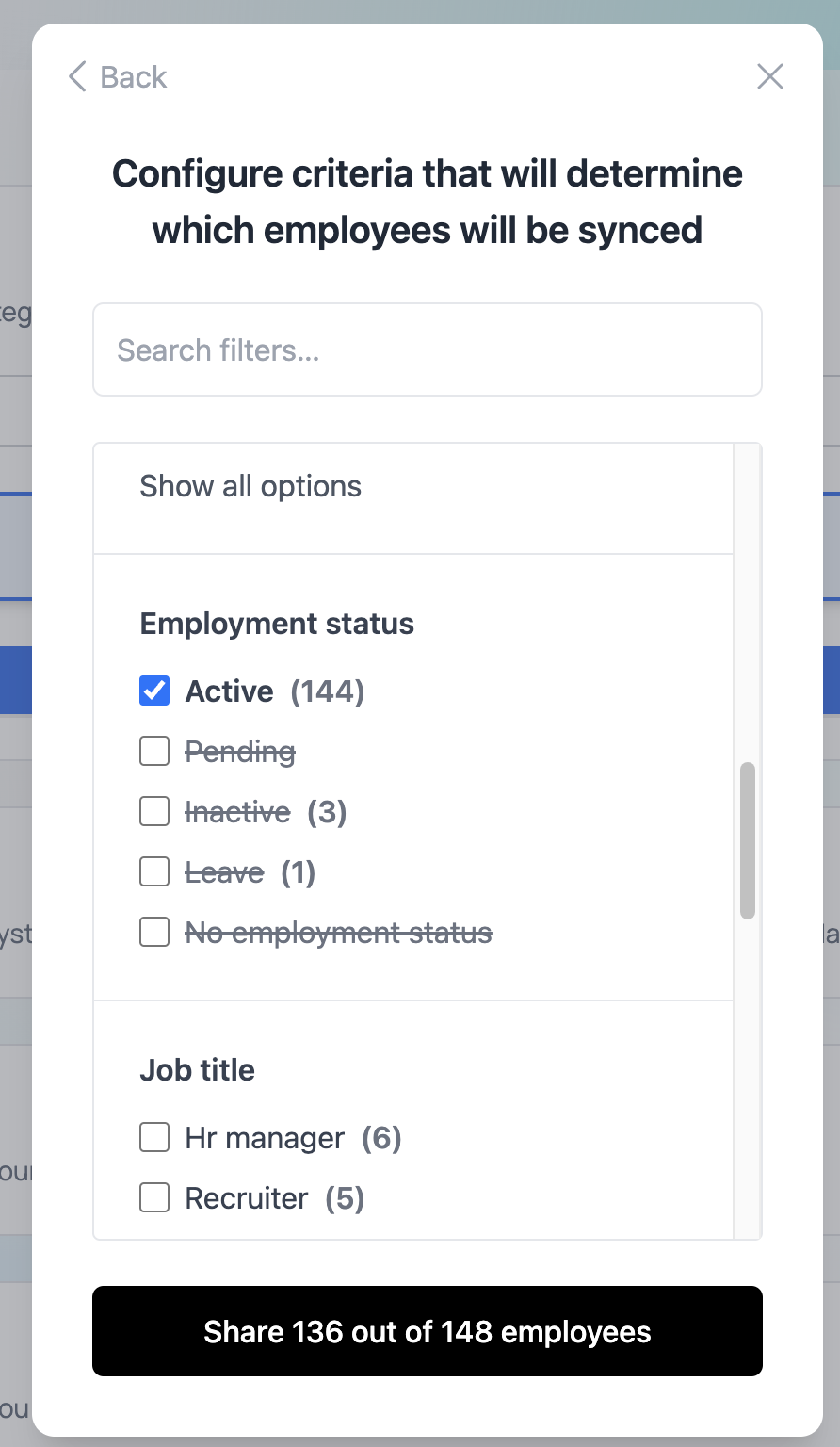840x1447 pixels.
Task: Expand Show all options
Action: pos(250,486)
